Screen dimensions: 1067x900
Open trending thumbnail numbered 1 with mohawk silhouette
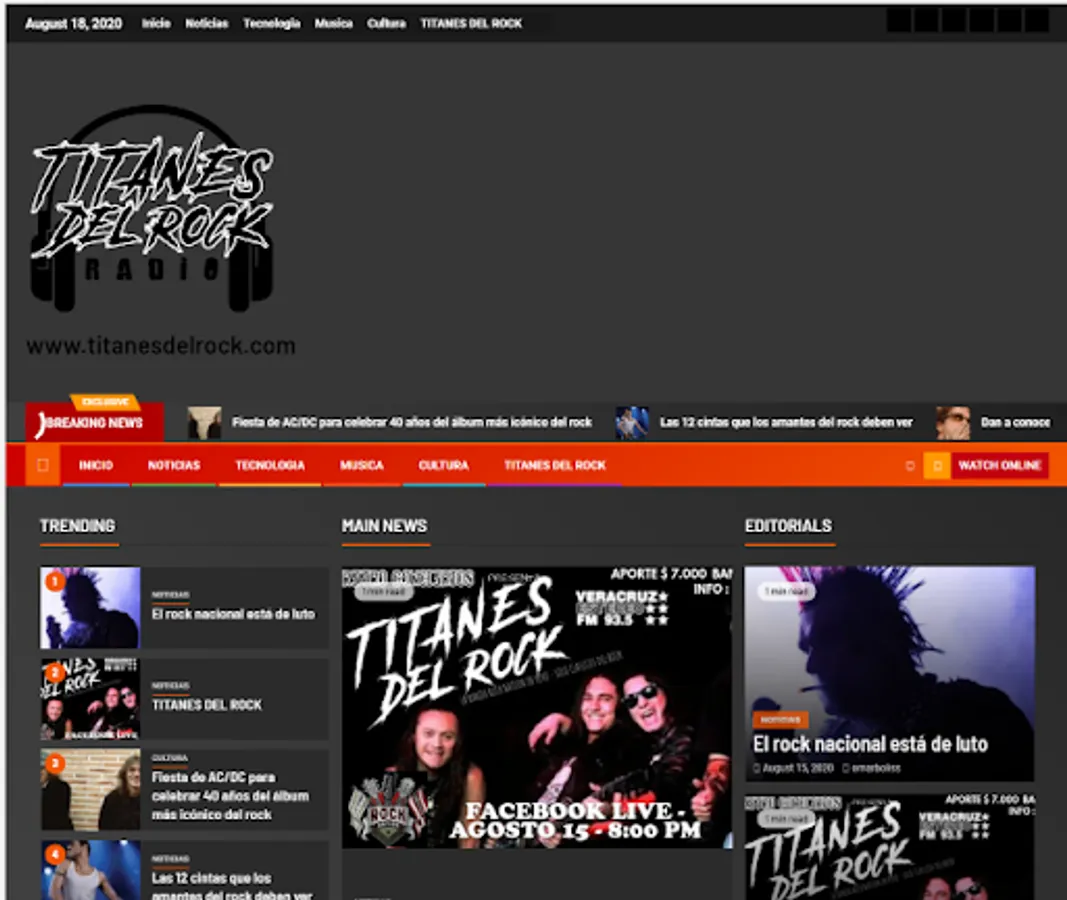point(90,607)
